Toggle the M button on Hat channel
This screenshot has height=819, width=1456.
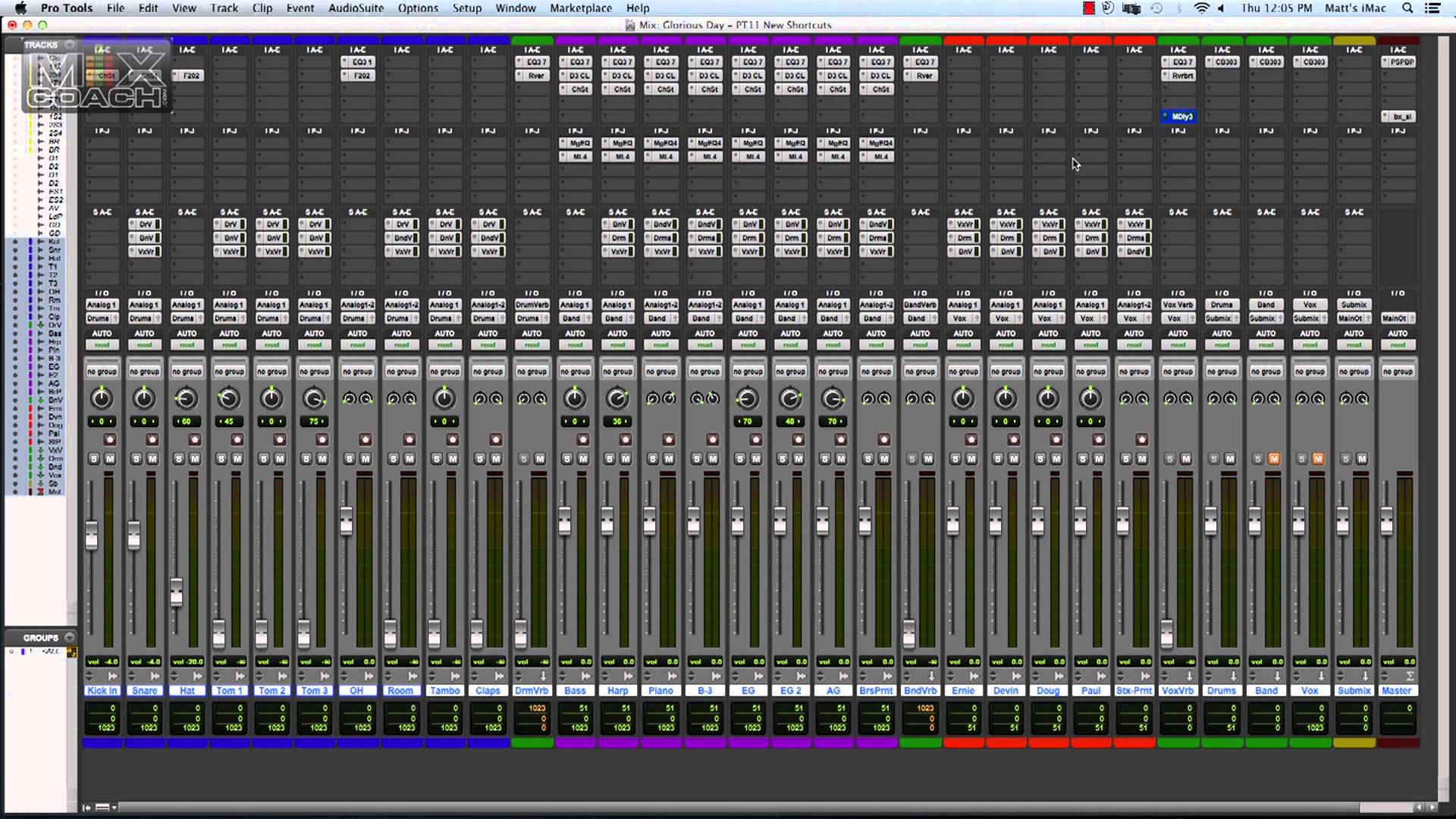coord(195,459)
